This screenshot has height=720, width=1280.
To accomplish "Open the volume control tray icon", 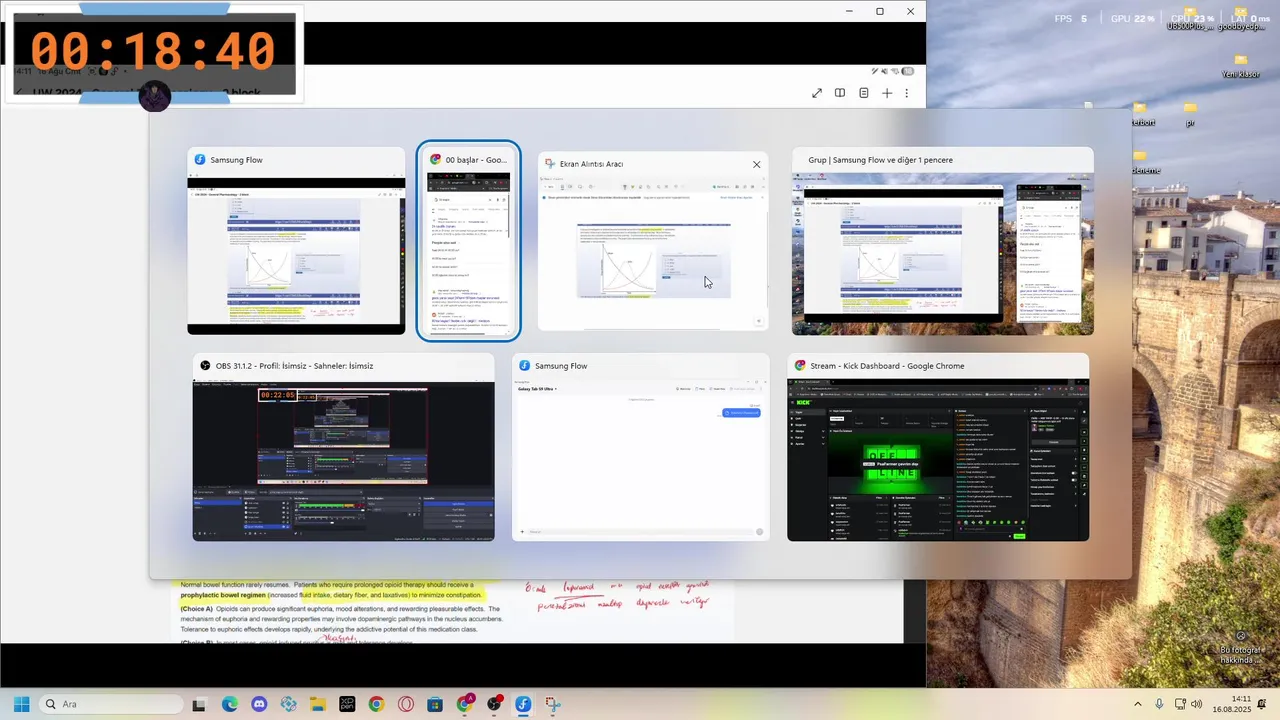I will [x=1197, y=704].
